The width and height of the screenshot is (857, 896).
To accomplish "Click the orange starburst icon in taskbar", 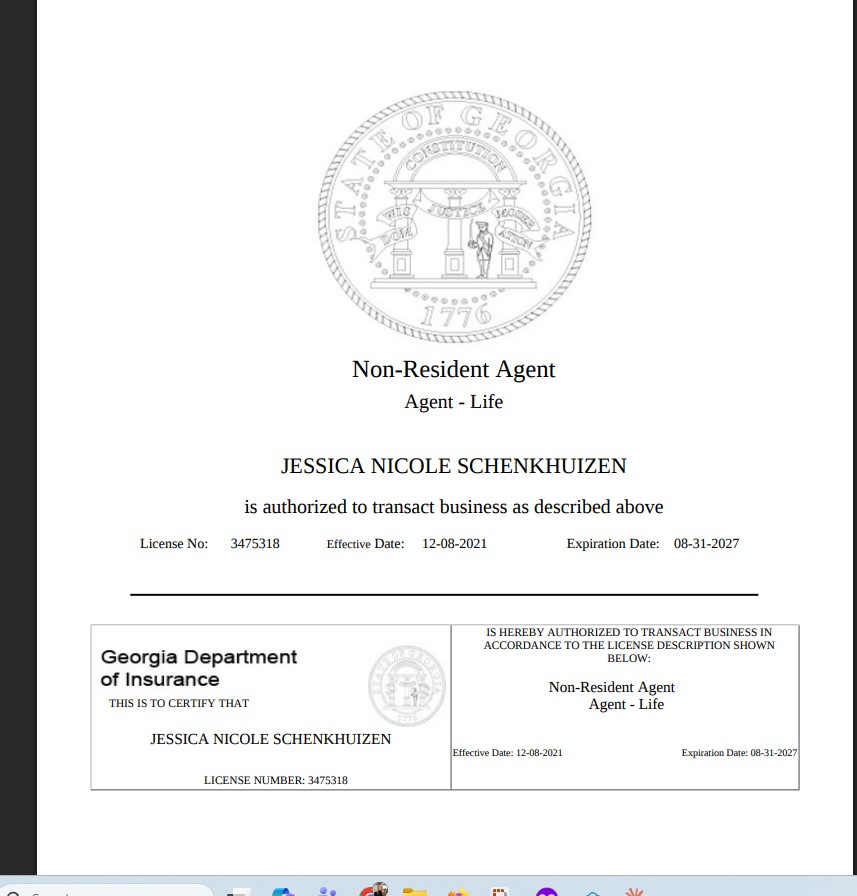I will pos(634,891).
